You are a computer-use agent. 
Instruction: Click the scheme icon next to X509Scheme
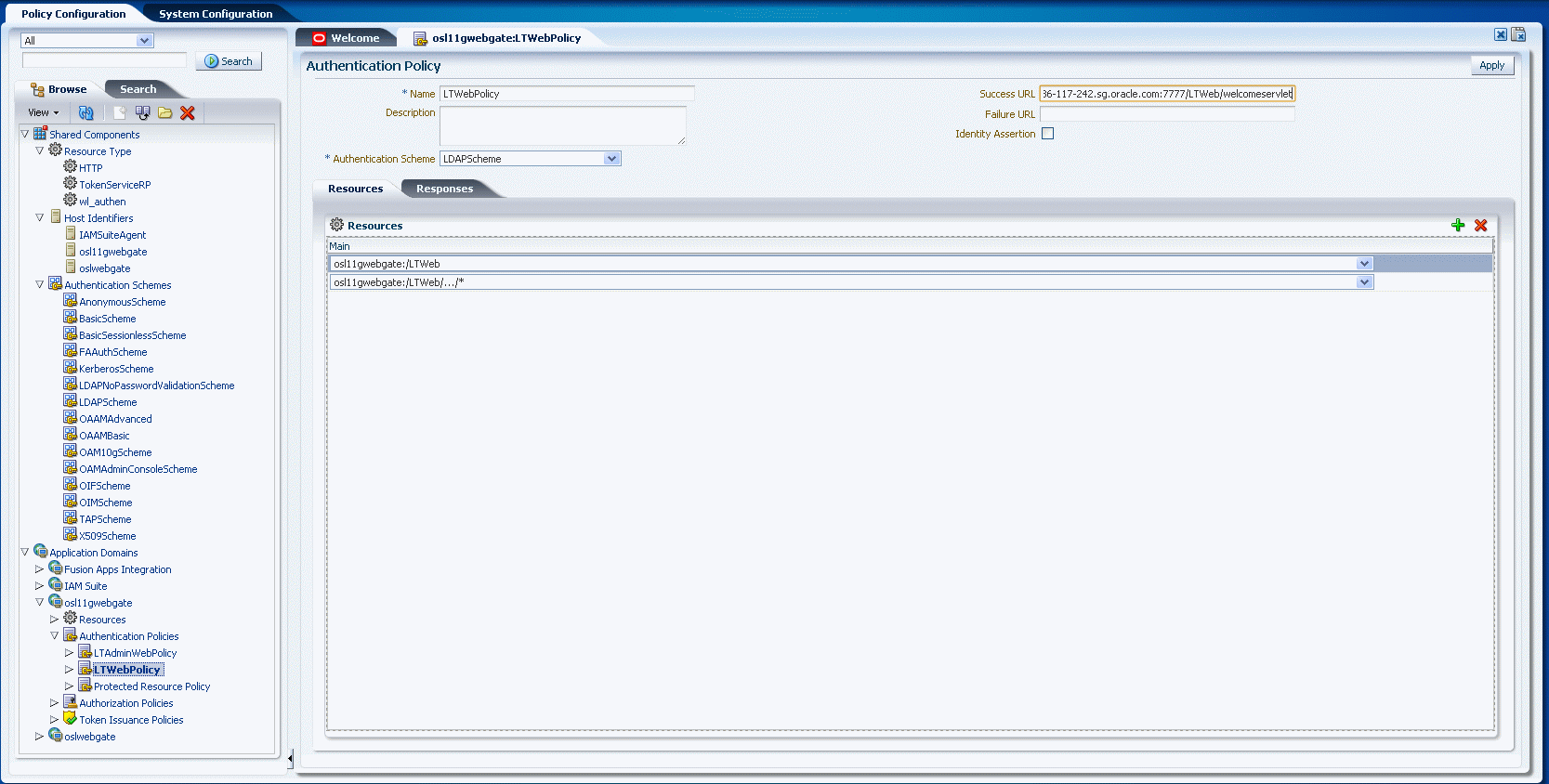(x=70, y=534)
